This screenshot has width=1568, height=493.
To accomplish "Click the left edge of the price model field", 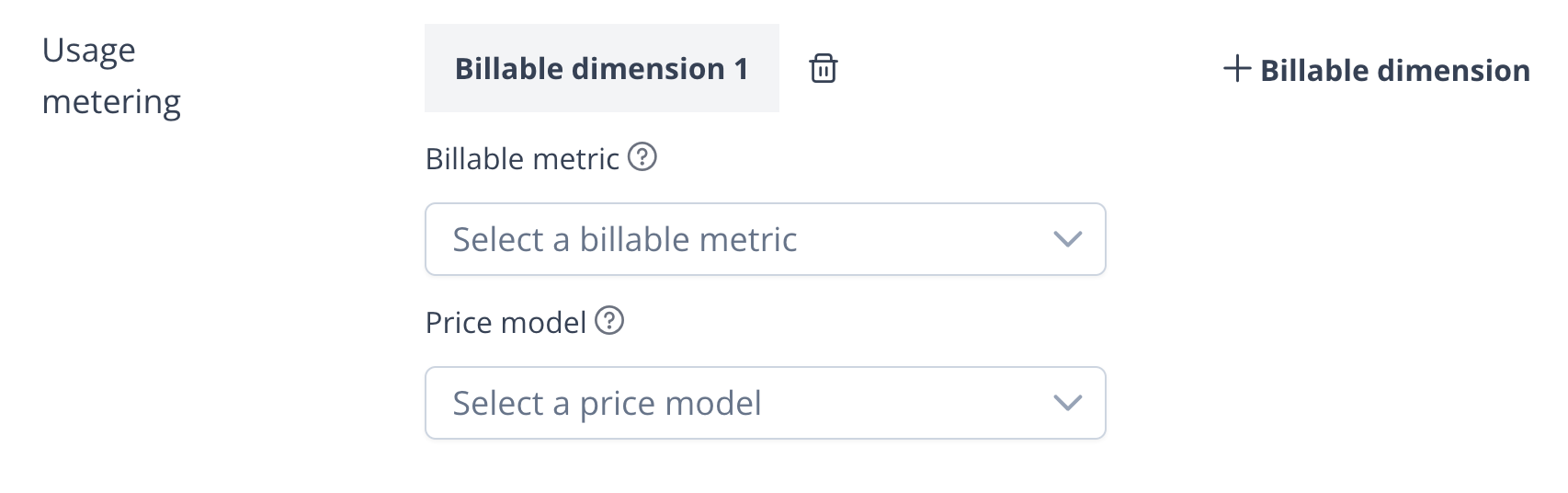I will coord(434,403).
